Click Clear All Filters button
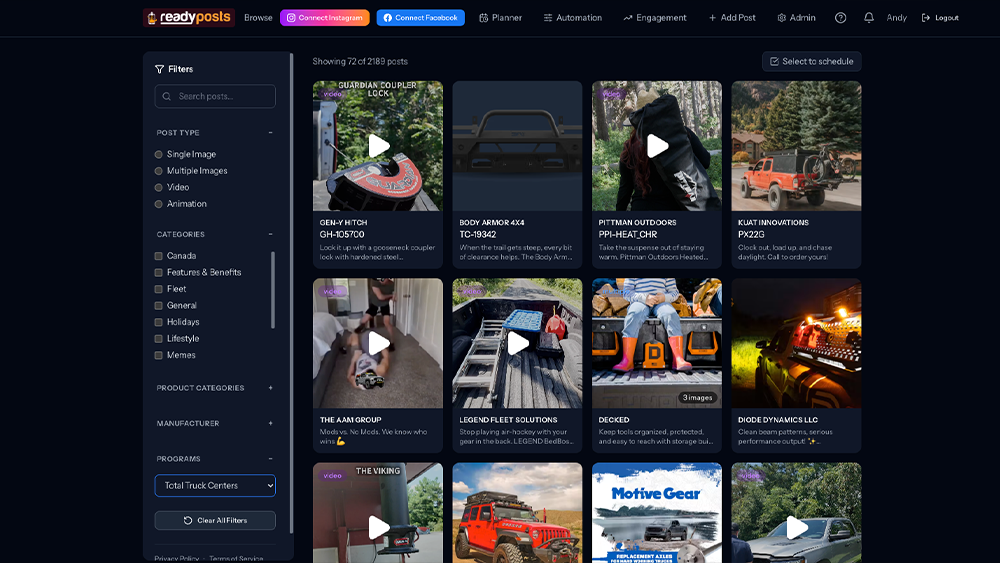Viewport: 1000px width, 563px height. (215, 520)
